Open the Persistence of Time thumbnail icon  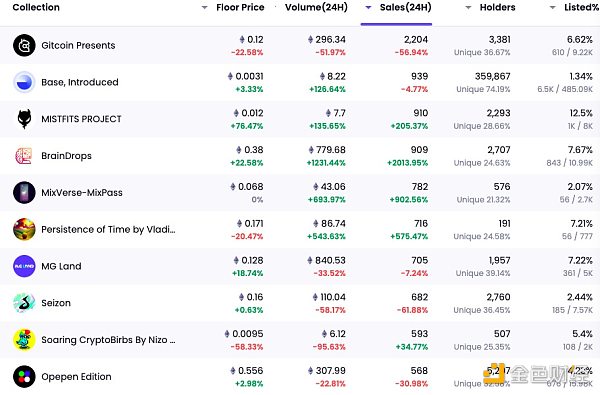pyautogui.click(x=24, y=229)
